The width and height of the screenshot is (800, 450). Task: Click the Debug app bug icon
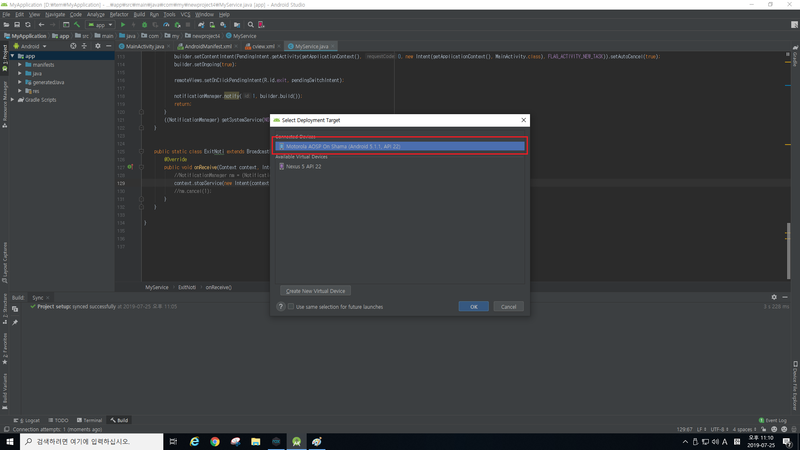144,24
